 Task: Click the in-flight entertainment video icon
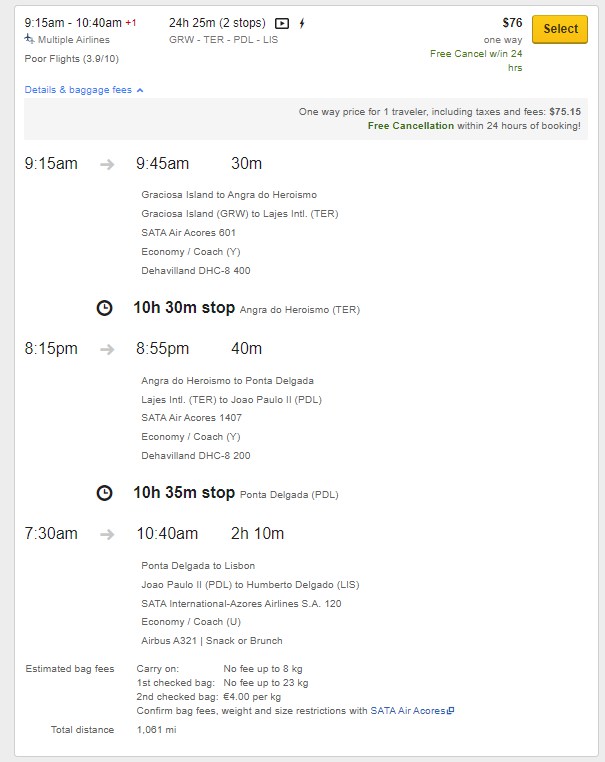point(282,23)
